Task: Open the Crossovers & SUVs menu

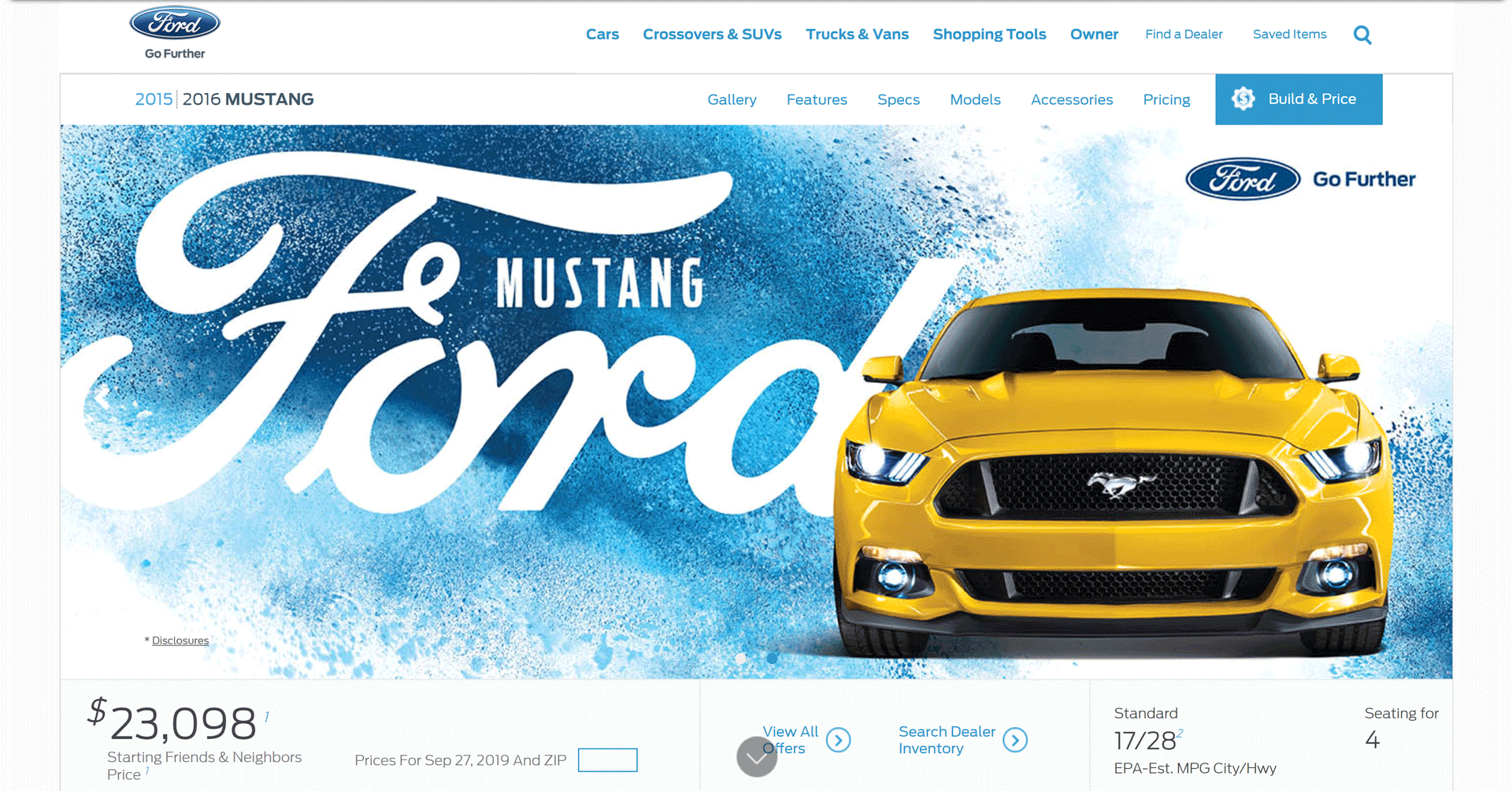Action: [712, 35]
